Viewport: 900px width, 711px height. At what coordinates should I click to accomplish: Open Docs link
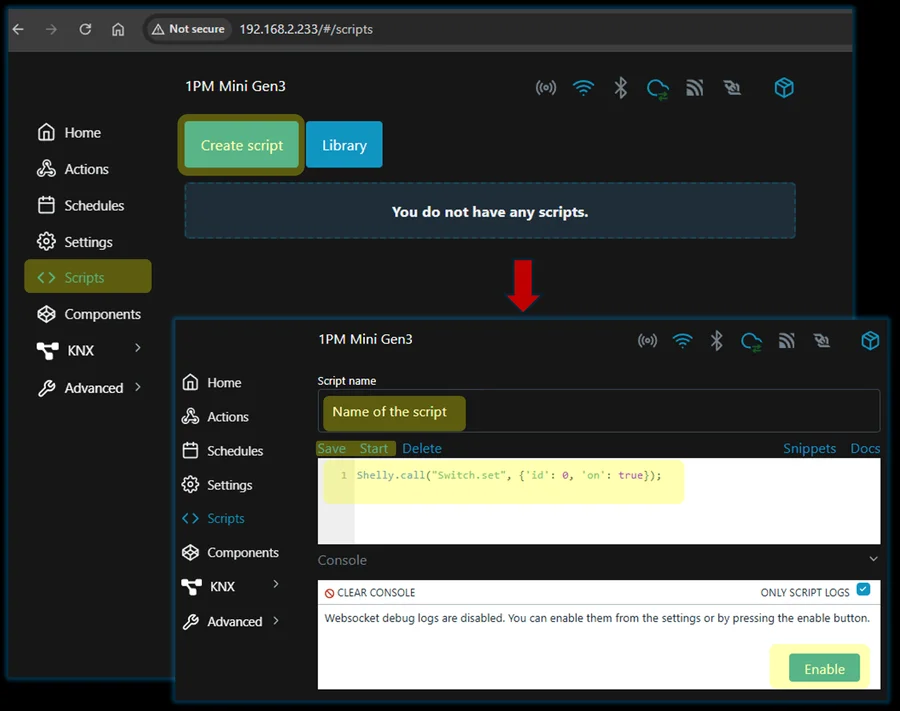865,448
